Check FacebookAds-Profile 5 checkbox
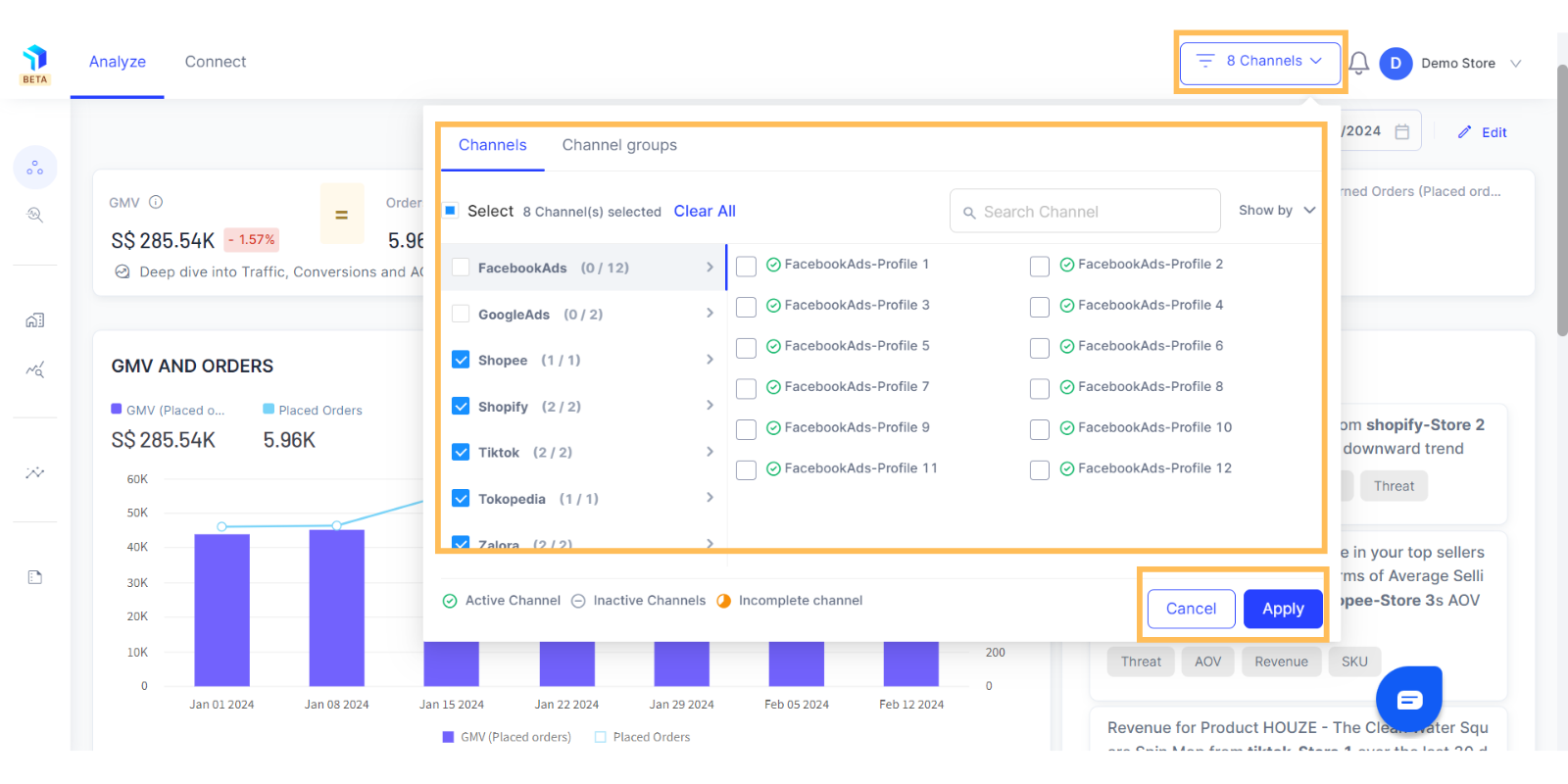 (x=746, y=348)
